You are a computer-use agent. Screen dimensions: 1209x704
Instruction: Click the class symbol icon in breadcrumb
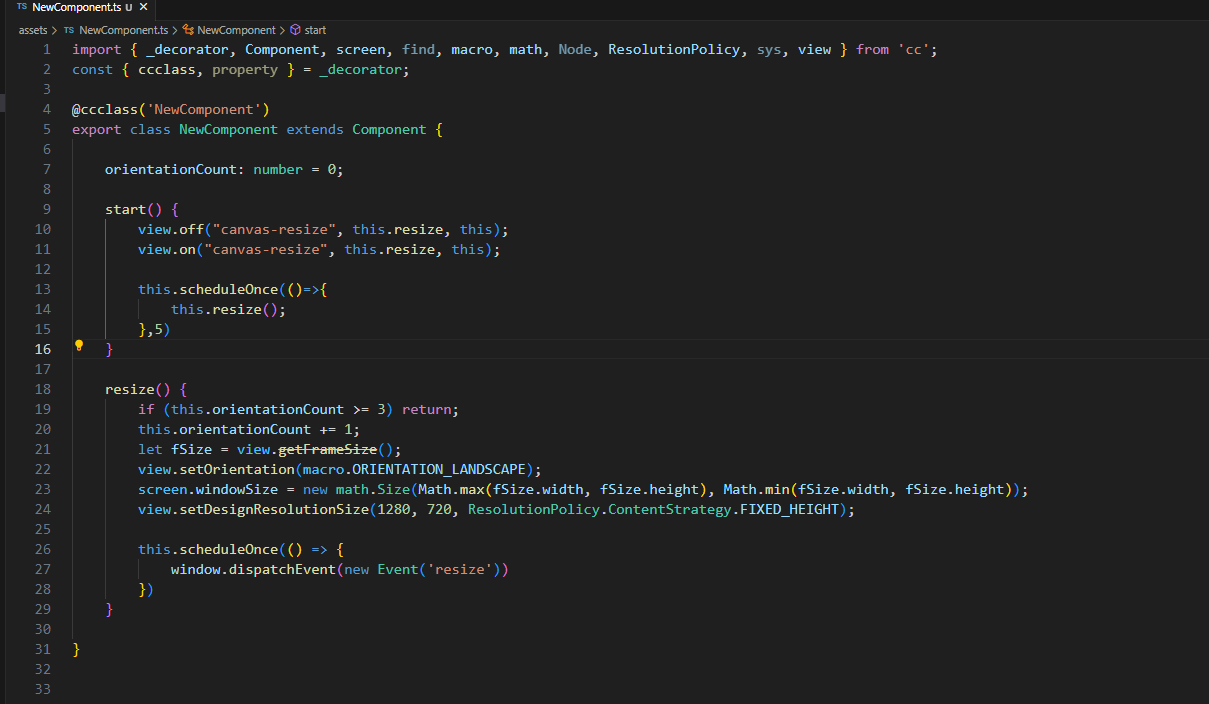[x=188, y=30]
